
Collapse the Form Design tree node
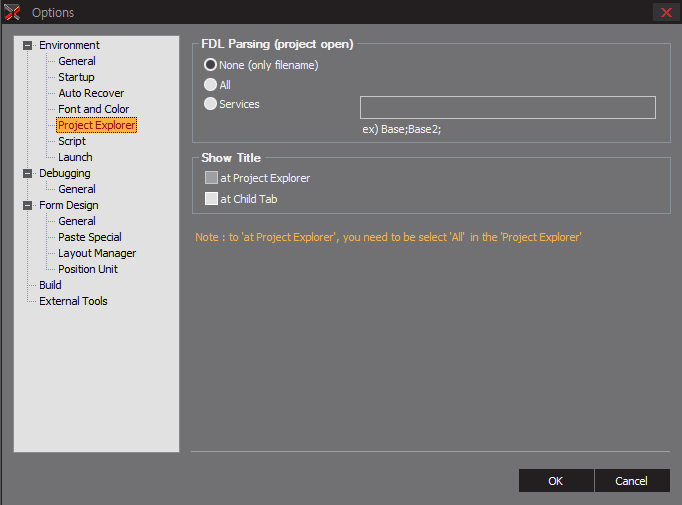pyautogui.click(x=27, y=205)
